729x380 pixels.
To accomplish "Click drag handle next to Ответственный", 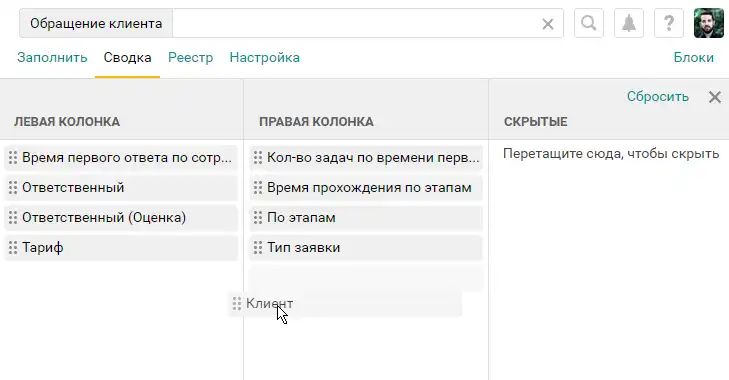I will click(13, 187).
